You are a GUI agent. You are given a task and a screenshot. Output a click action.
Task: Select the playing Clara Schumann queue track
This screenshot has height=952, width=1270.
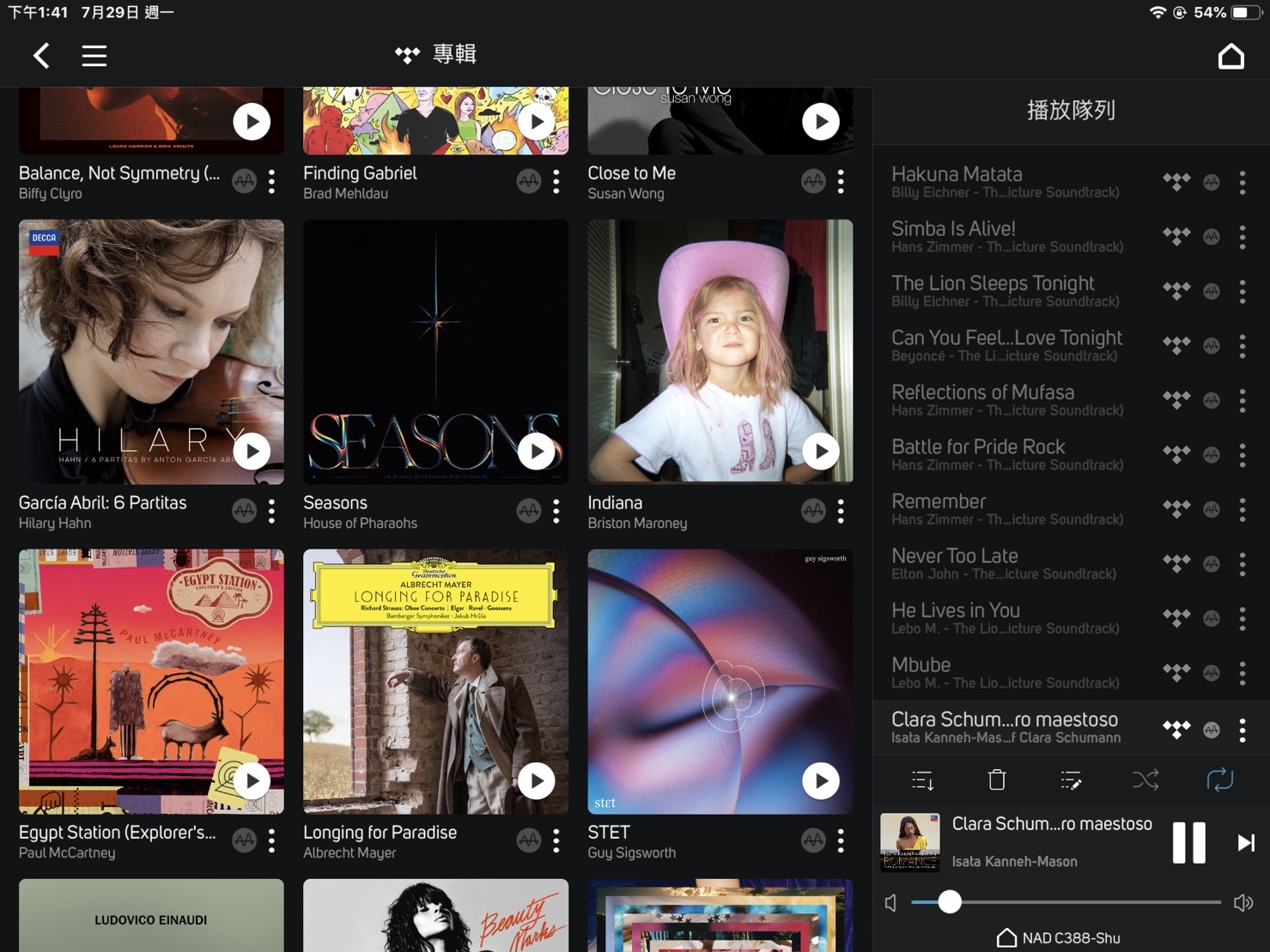[x=1071, y=728]
